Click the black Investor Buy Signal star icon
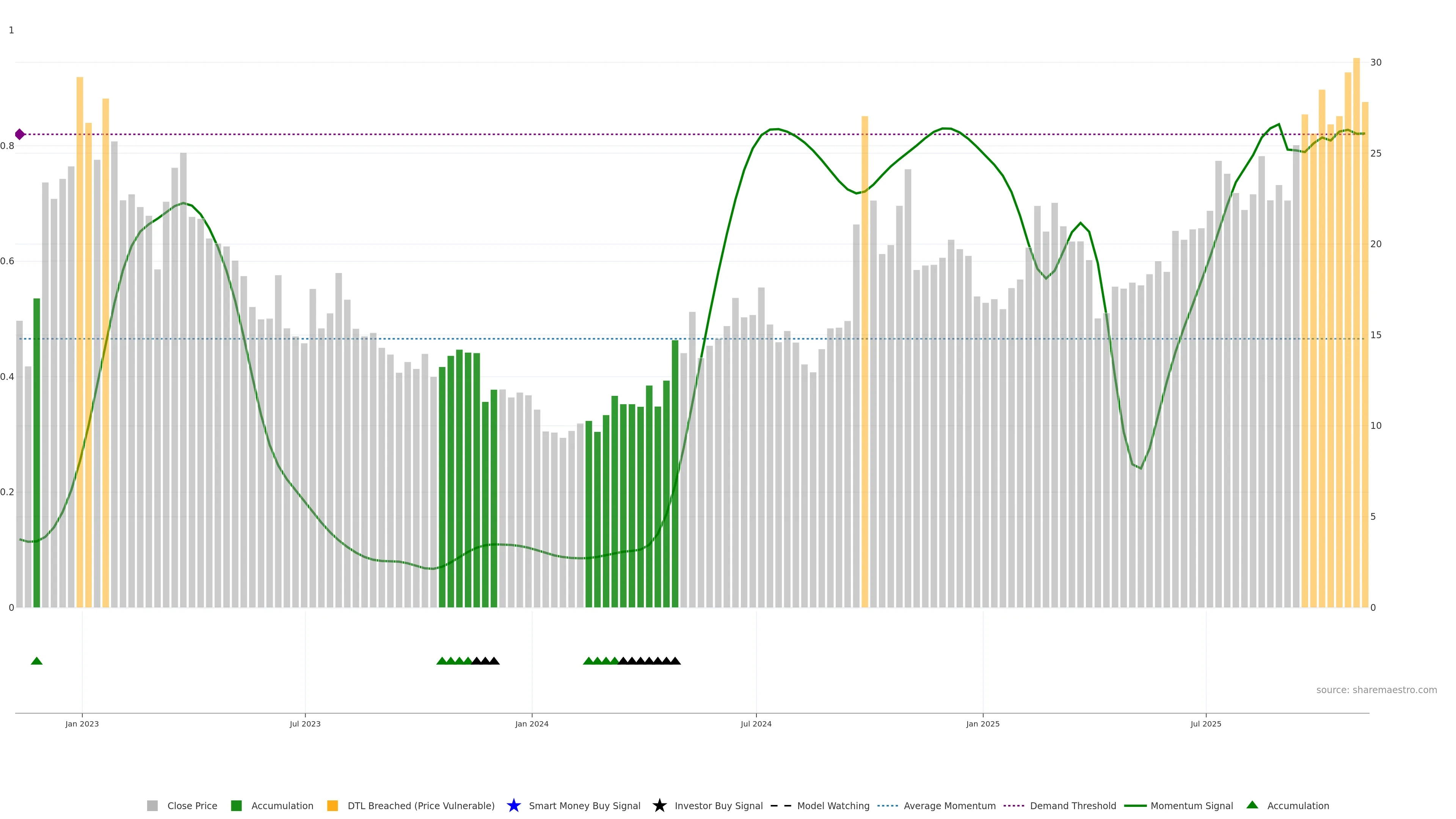Viewport: 1456px width, 819px height. point(659,805)
